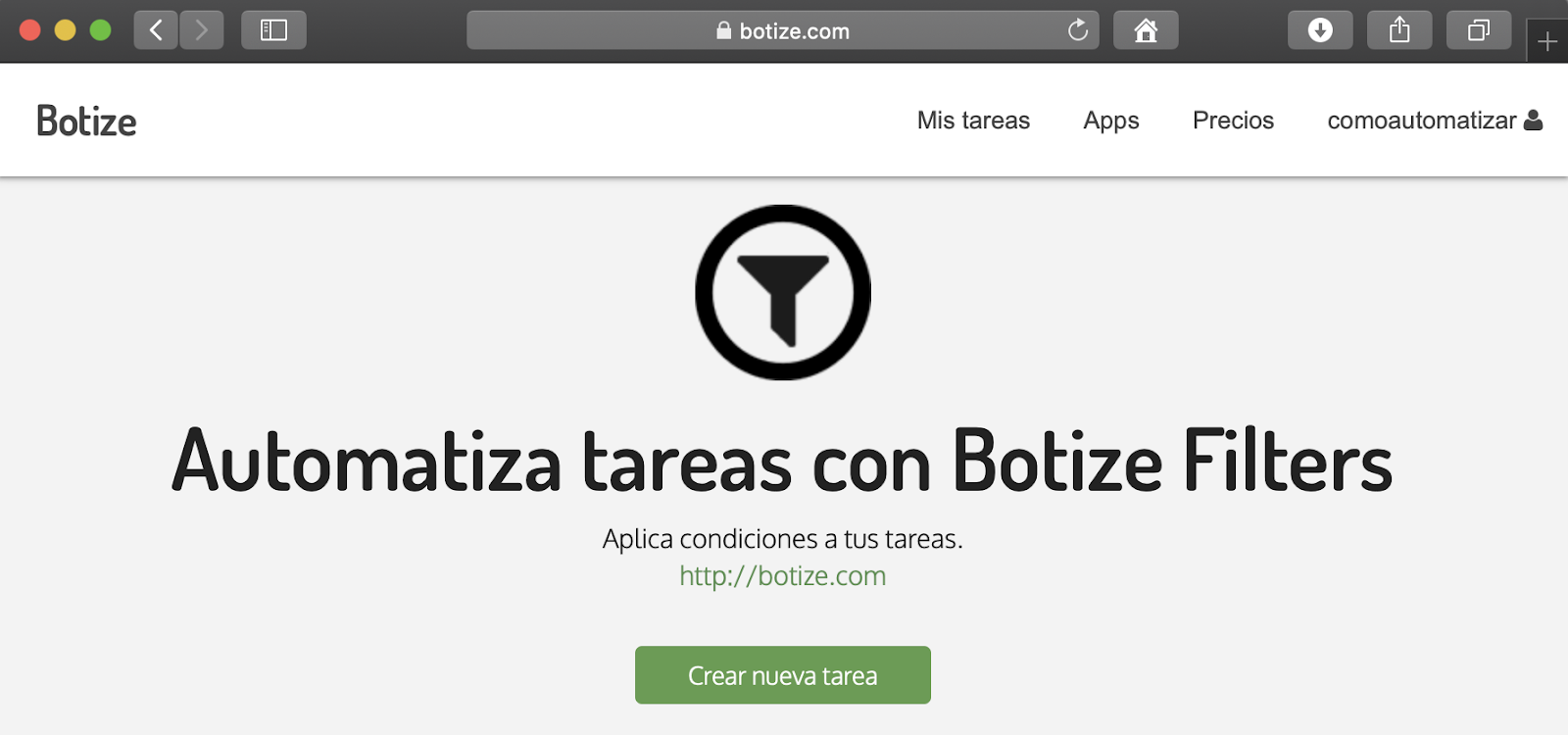This screenshot has width=1568, height=735.
Task: Minimize the window with yellow button
Action: tap(66, 30)
